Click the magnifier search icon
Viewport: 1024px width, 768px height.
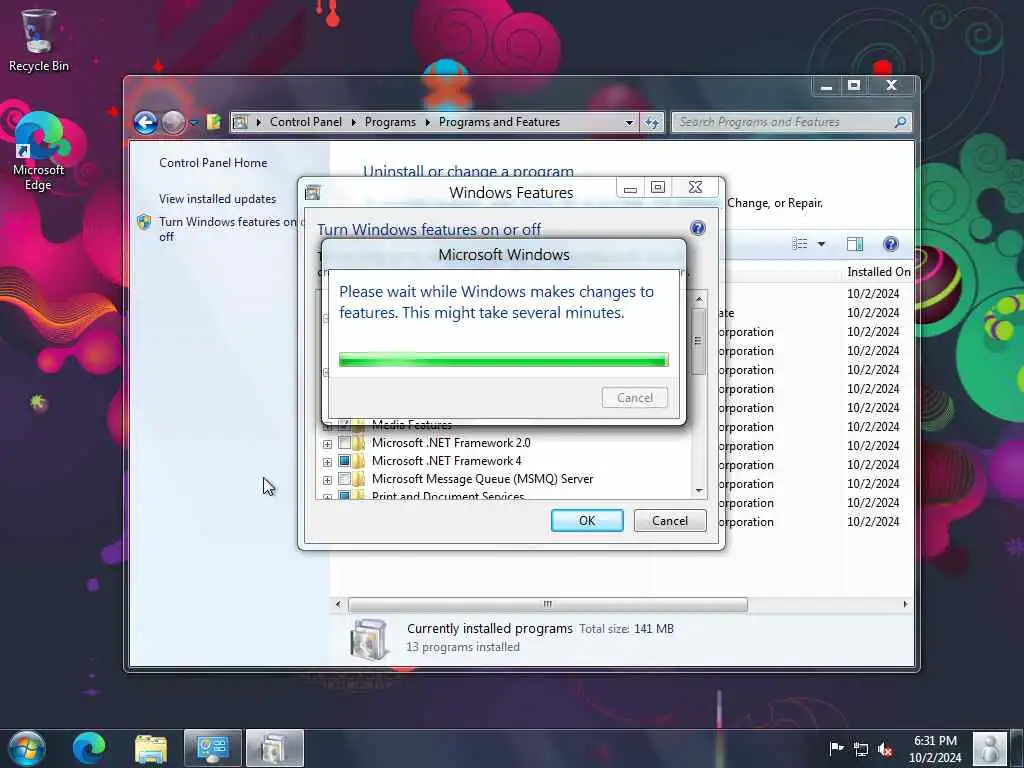click(x=901, y=122)
